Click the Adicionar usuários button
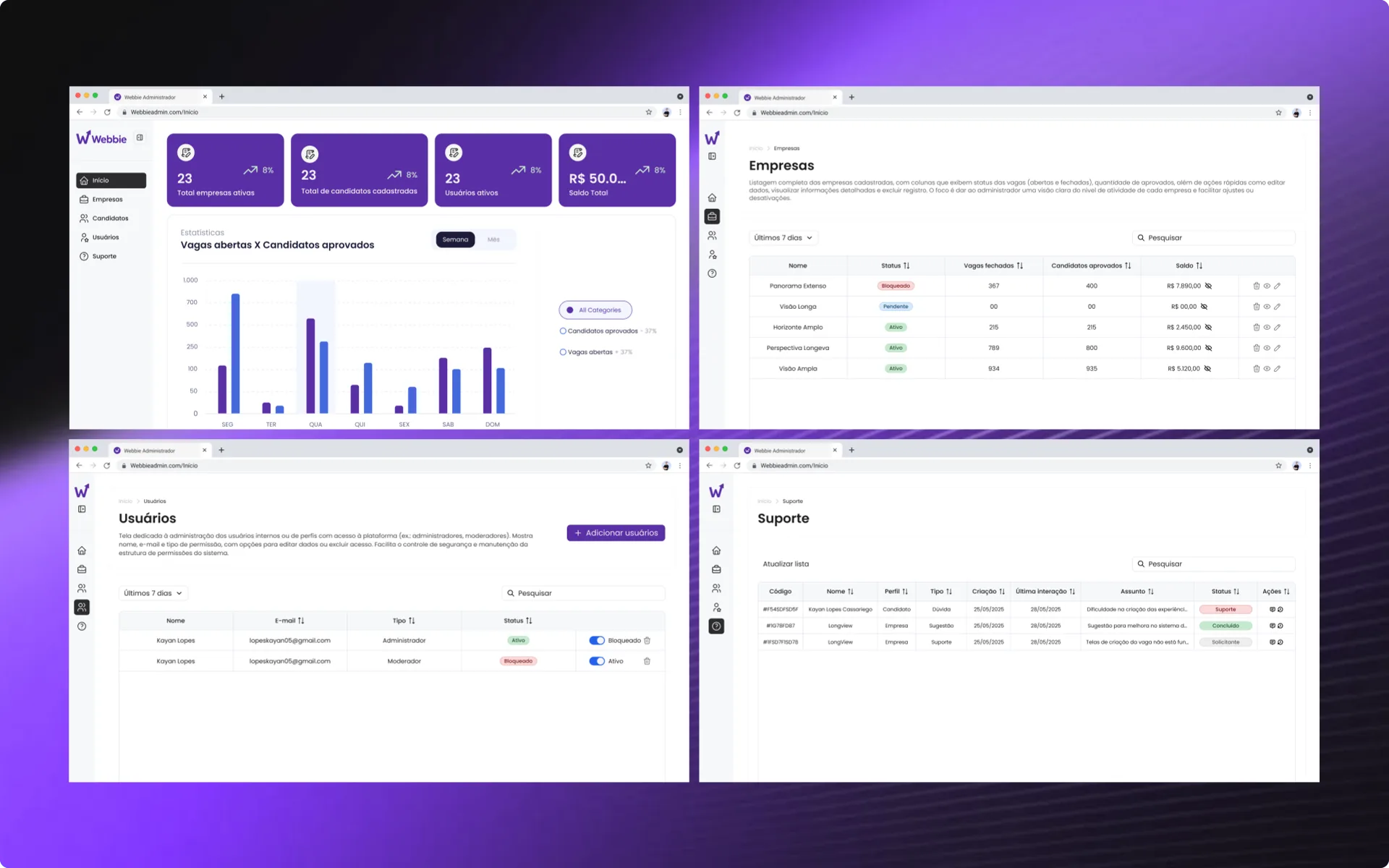This screenshot has height=868, width=1389. pyautogui.click(x=616, y=533)
